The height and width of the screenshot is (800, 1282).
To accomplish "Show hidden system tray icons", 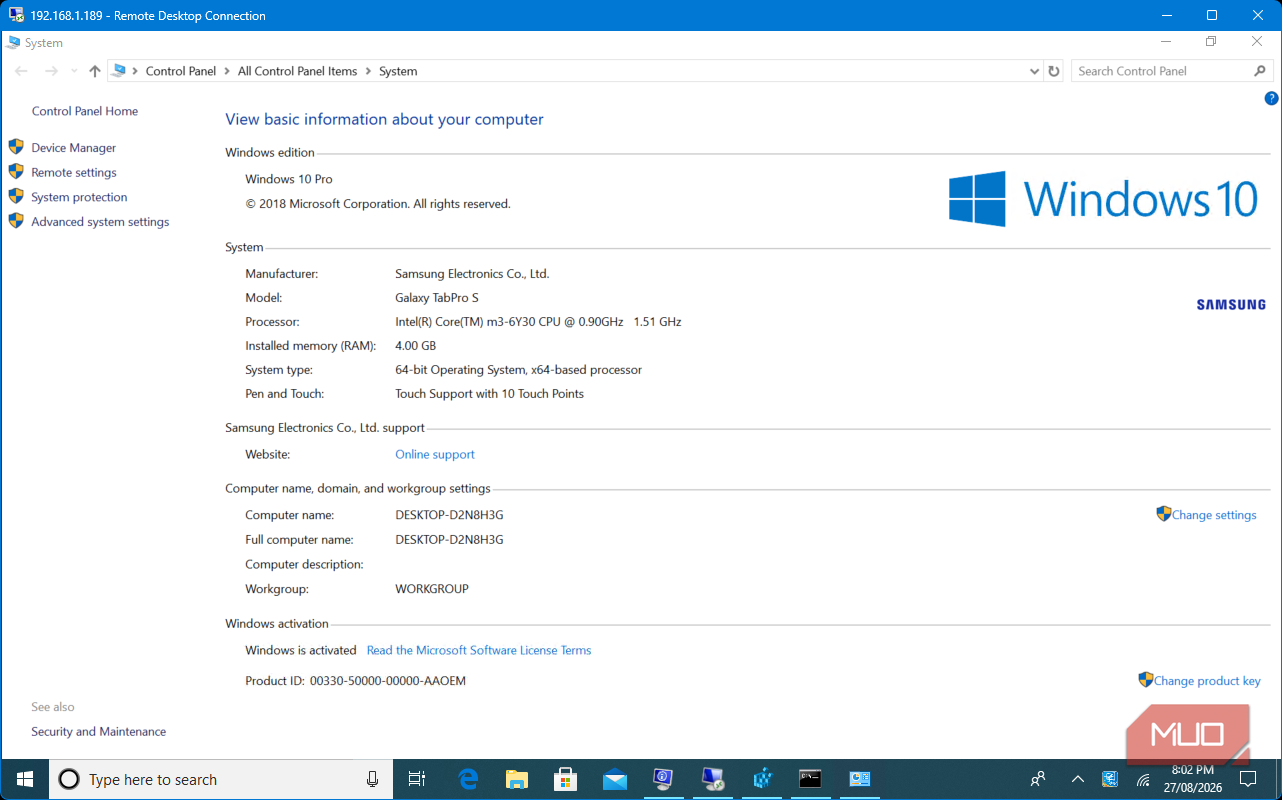I will point(1077,779).
